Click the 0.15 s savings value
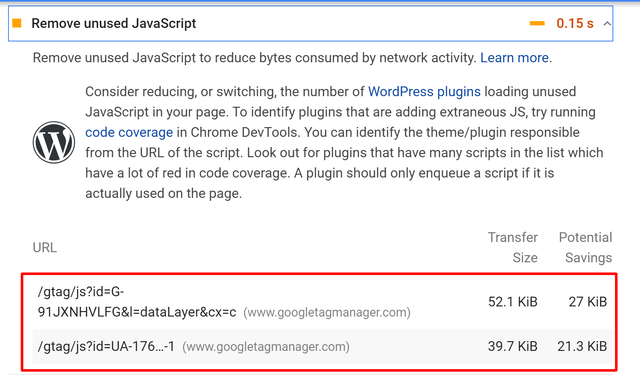 point(575,23)
